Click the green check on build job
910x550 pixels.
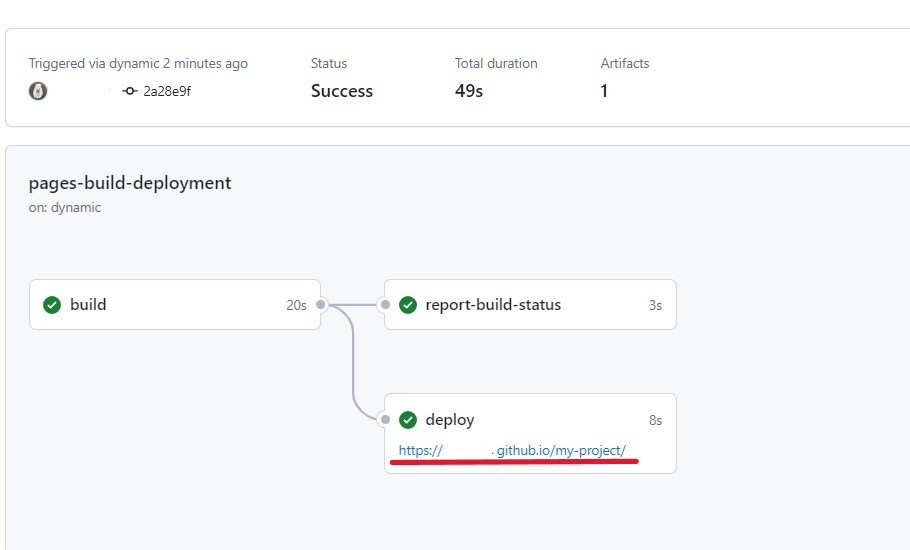(52, 305)
